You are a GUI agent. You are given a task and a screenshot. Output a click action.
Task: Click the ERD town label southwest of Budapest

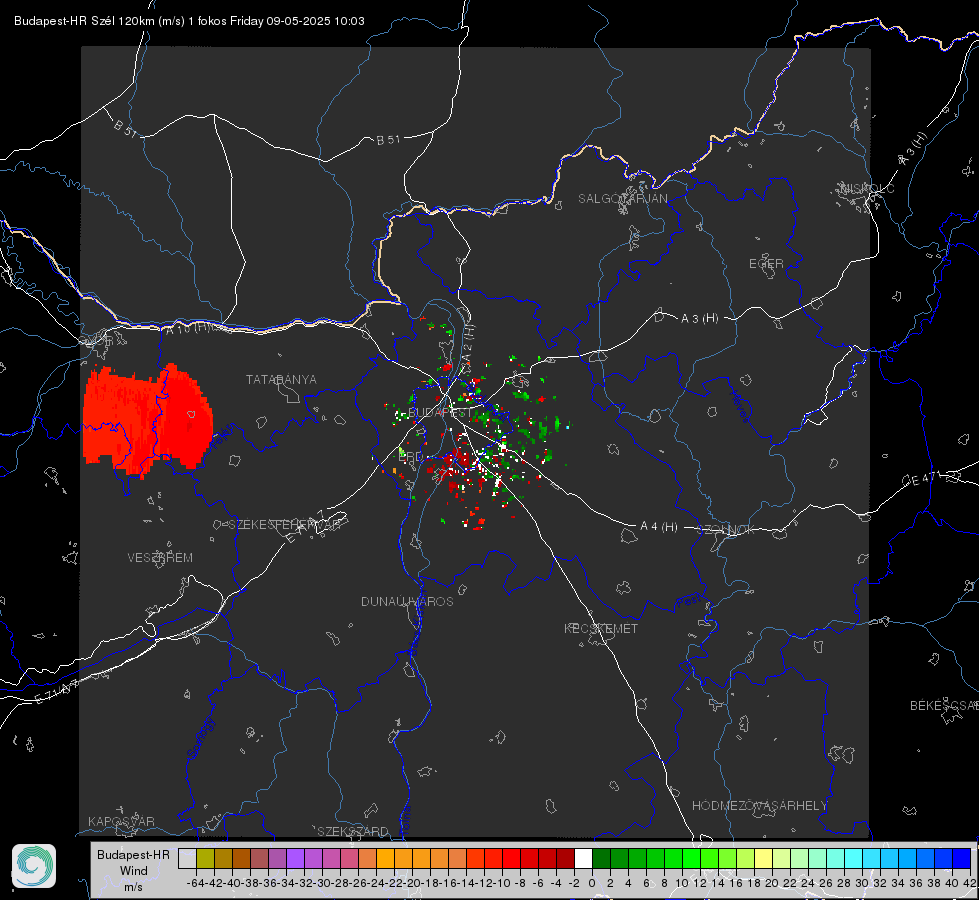pos(410,457)
